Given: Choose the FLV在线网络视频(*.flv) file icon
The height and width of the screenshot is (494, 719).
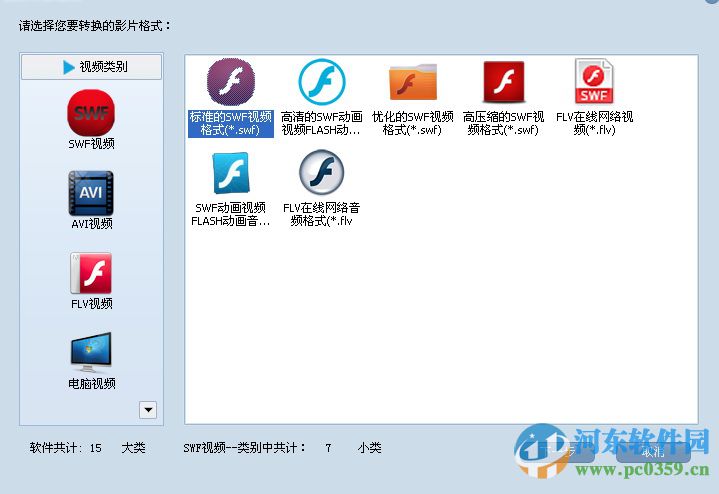Looking at the screenshot, I should (594, 81).
